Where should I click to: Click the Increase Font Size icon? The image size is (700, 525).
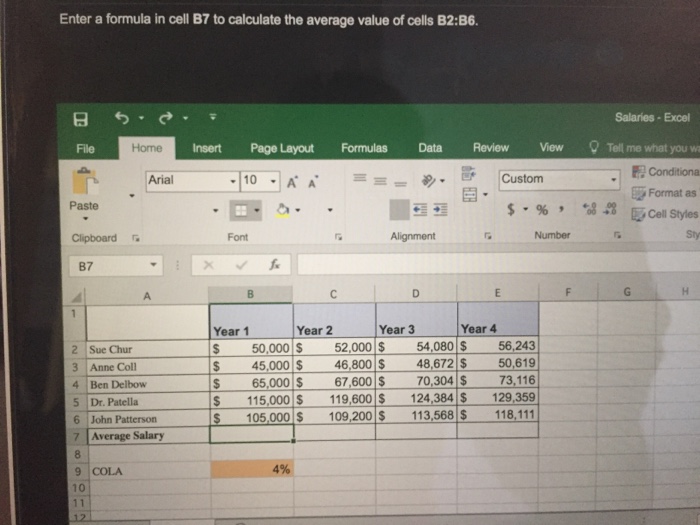(292, 182)
